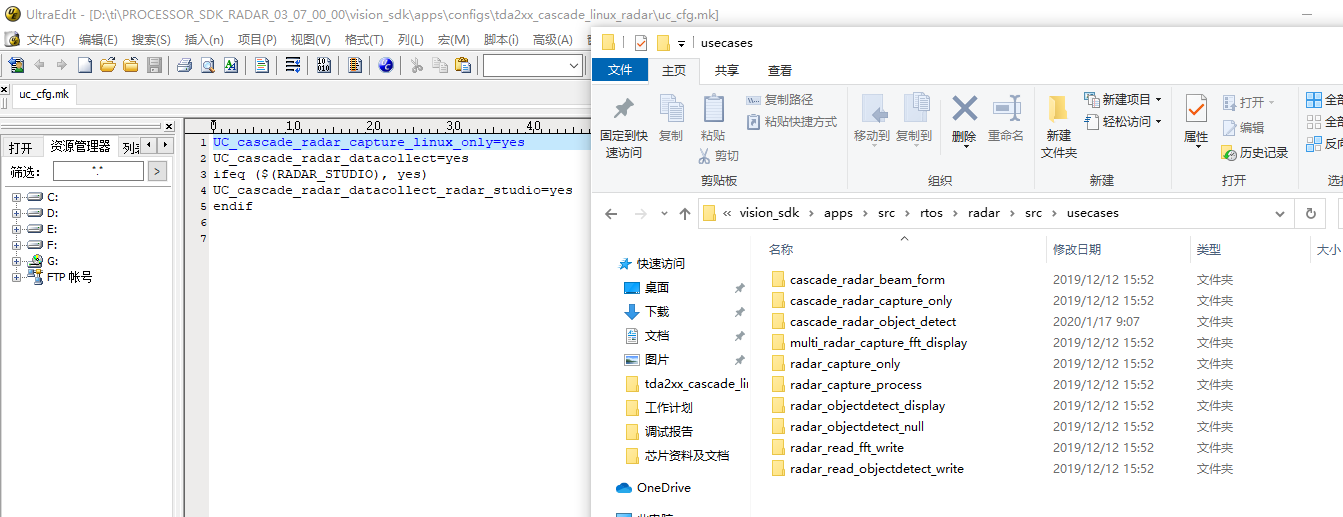The width and height of the screenshot is (1343, 517).
Task: Toggle hex edit mode (1010) icon
Action: click(324, 65)
